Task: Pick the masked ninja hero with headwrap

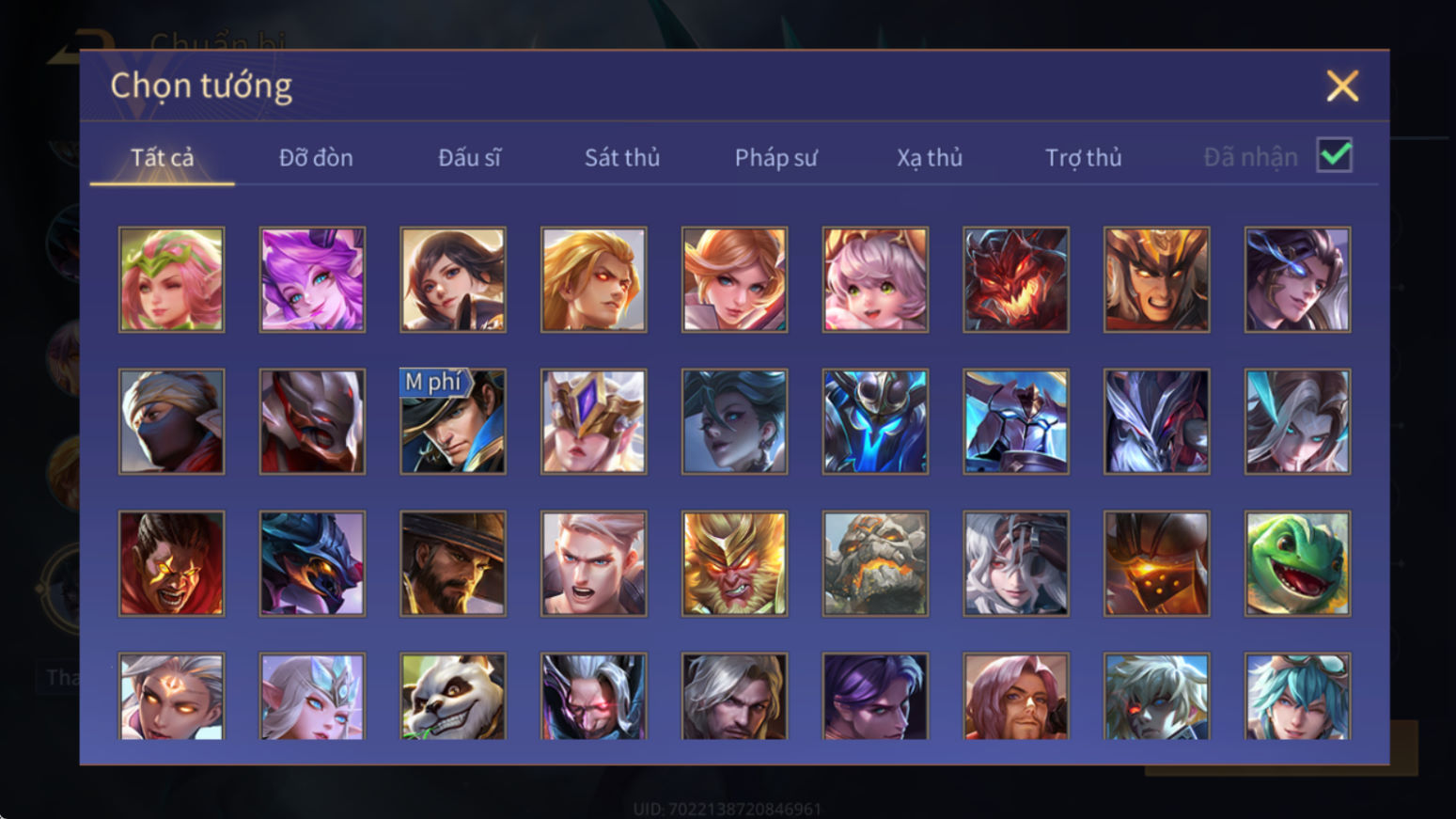Action: tap(171, 421)
